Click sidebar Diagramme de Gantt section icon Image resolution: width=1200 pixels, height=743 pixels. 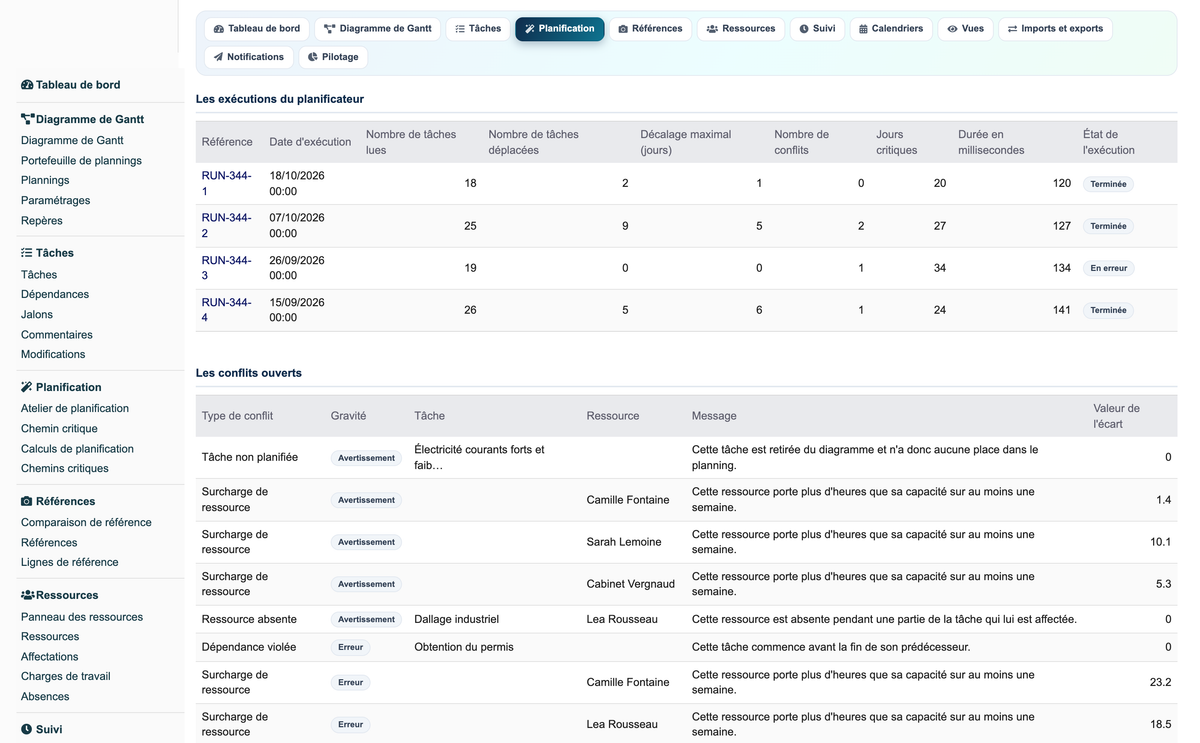27,119
